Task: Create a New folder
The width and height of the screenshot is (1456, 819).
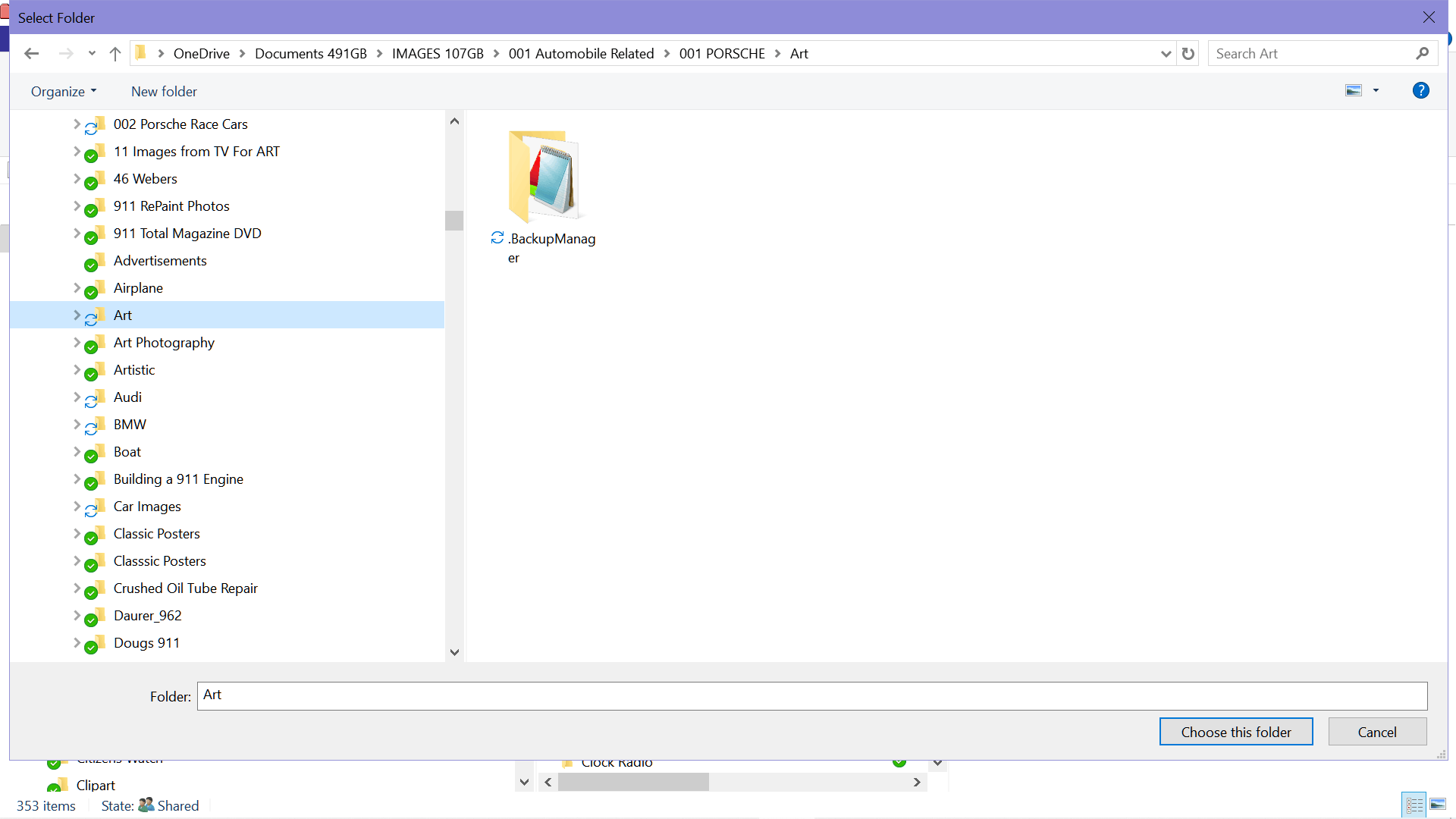Action: coord(164,91)
